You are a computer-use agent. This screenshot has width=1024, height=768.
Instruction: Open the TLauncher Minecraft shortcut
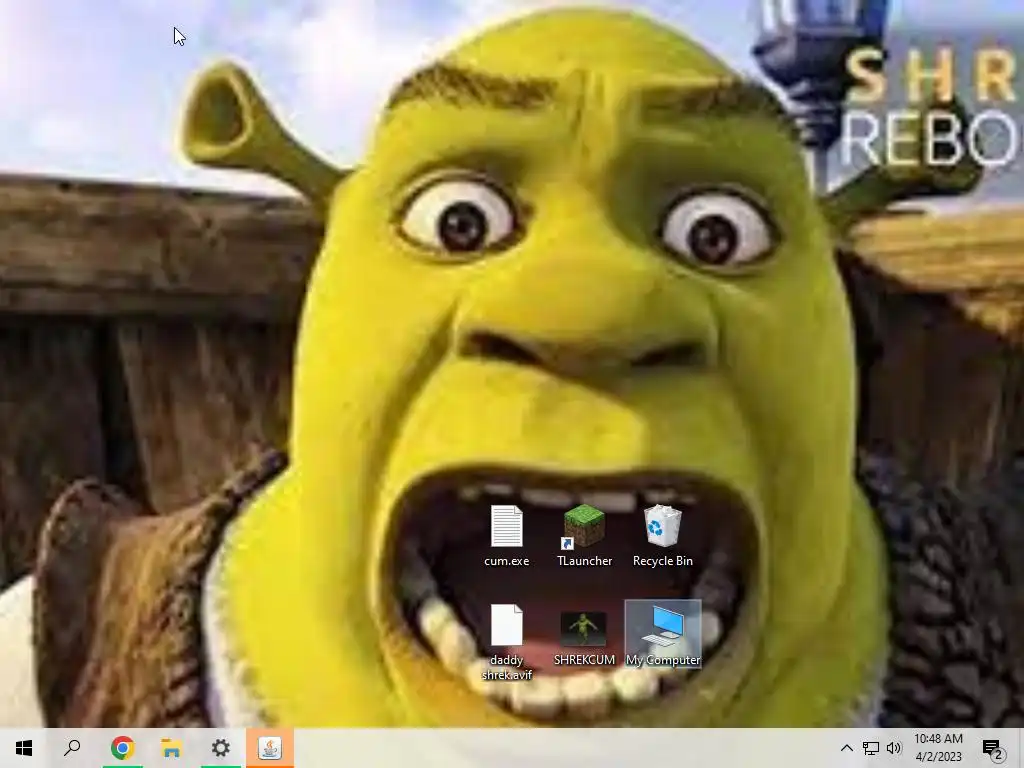coord(584,526)
